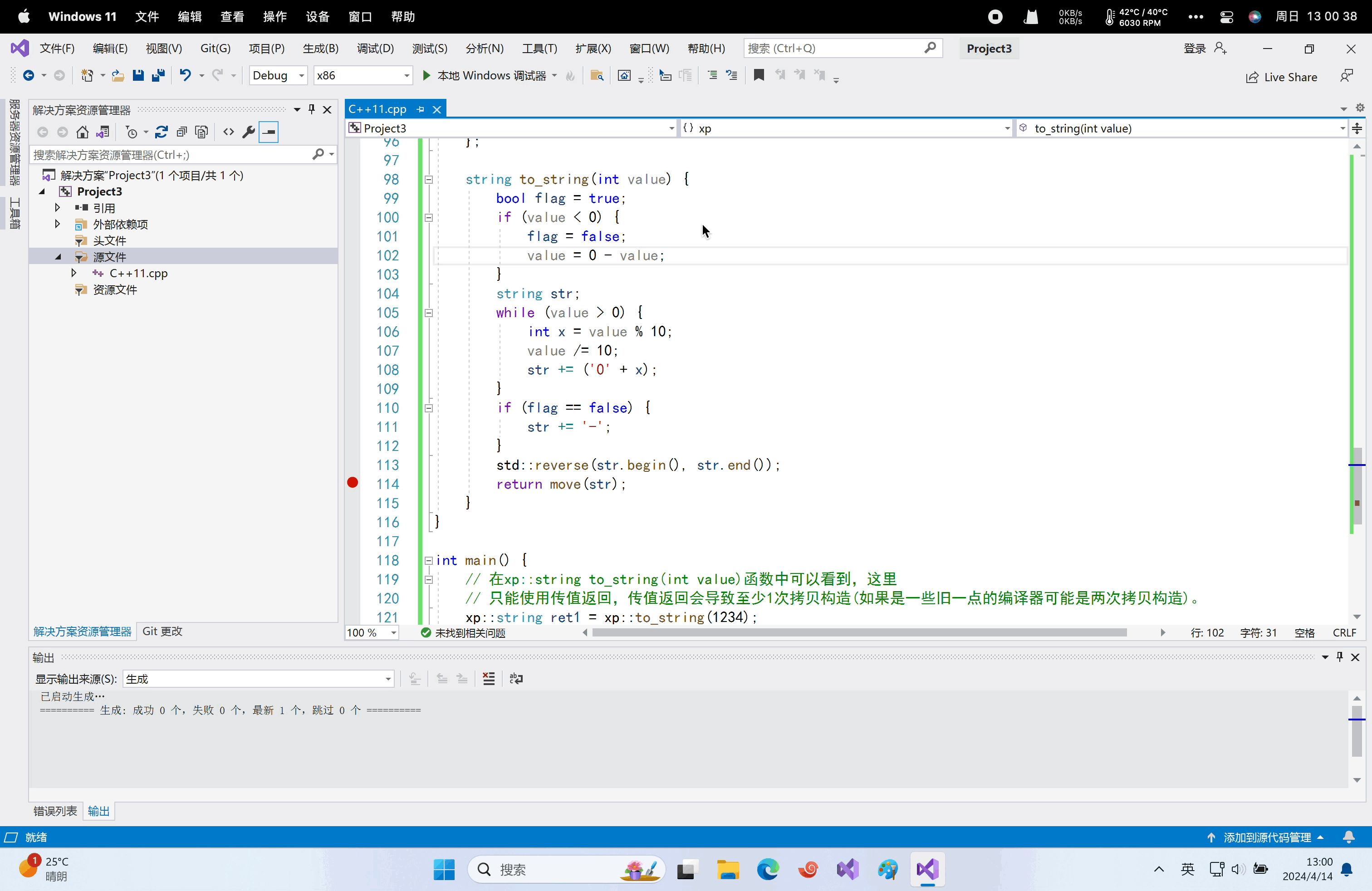Screen dimensions: 1372x891
Task: Expand the C++11.cpp tree node
Action: click(x=74, y=273)
